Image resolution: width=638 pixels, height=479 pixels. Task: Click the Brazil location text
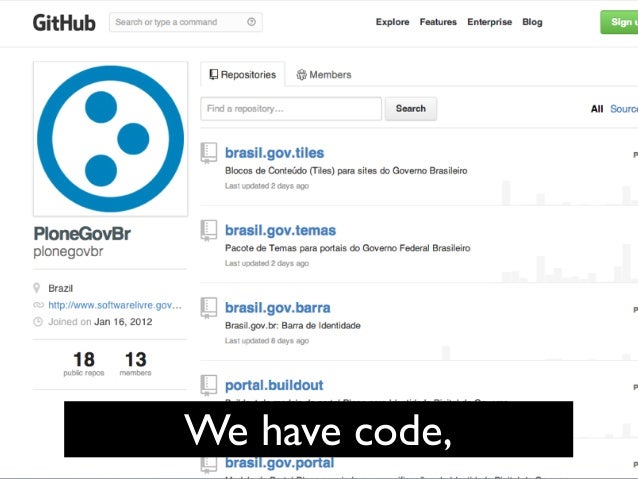coord(60,288)
